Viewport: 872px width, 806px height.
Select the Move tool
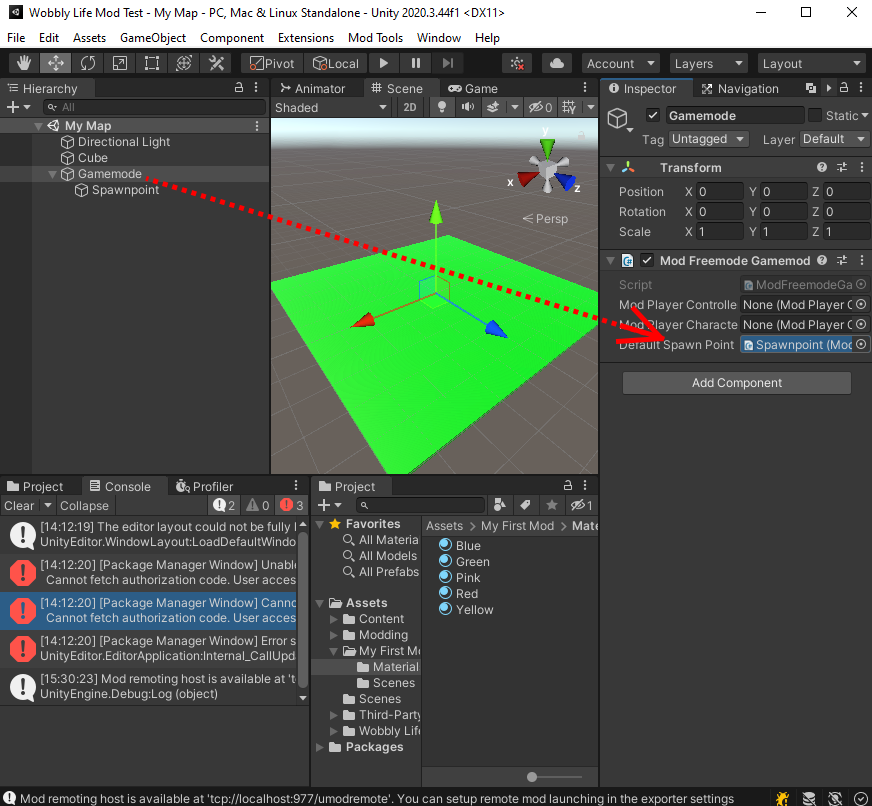point(56,63)
